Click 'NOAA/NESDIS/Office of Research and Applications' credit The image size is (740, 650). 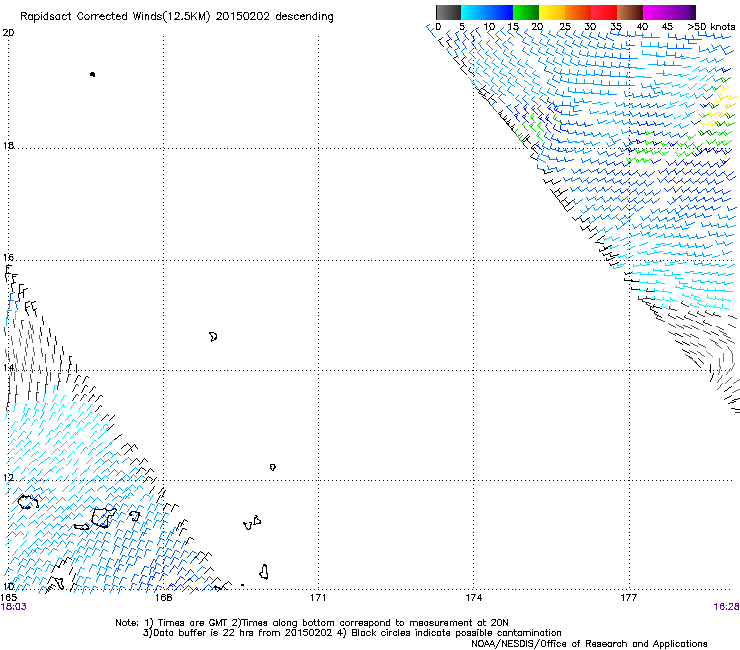(x=589, y=644)
